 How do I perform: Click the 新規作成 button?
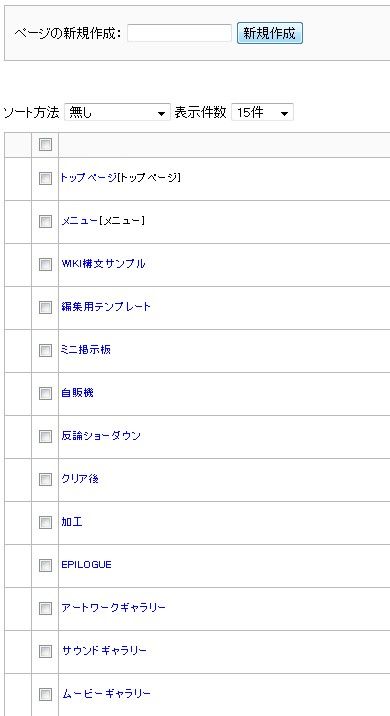click(x=270, y=33)
